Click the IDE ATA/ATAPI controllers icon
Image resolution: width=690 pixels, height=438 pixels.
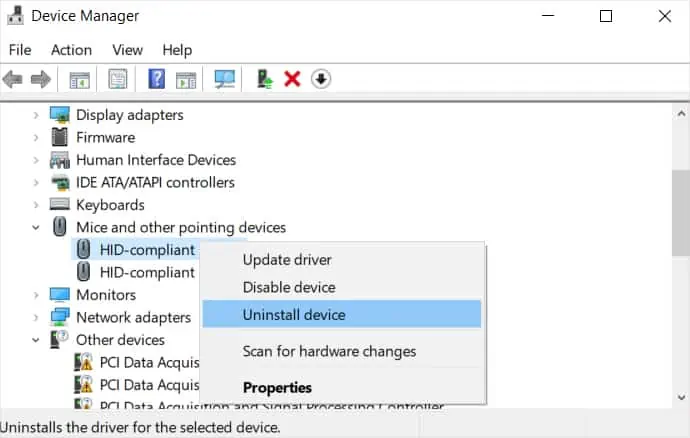(x=60, y=182)
